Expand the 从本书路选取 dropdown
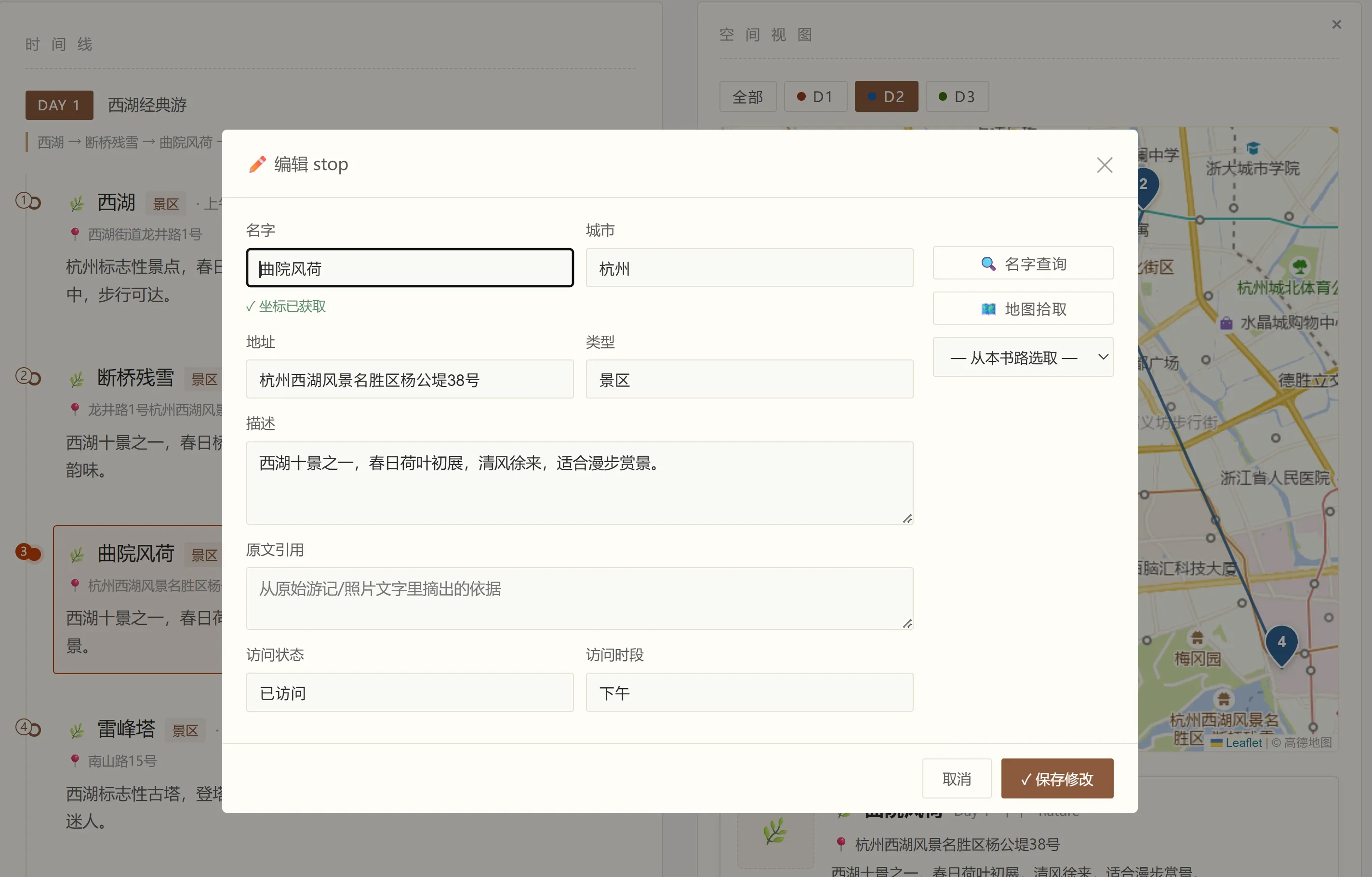The height and width of the screenshot is (877, 1372). pyautogui.click(x=1023, y=357)
